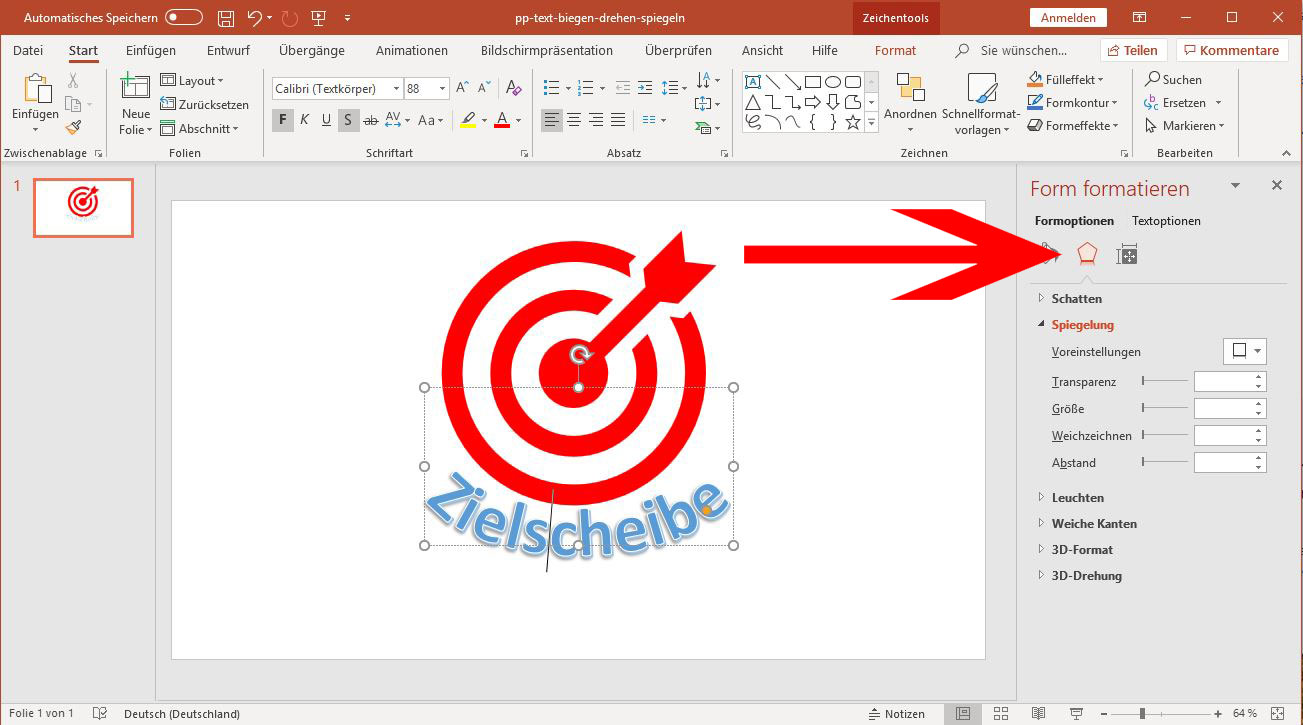1303x725 pixels.
Task: Select the star shape tool
Action: click(852, 122)
